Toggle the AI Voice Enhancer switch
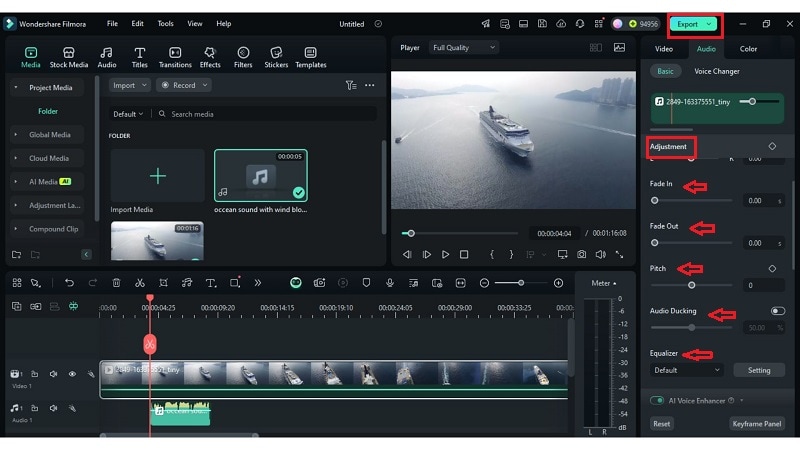The height and width of the screenshot is (450, 800). pos(657,401)
